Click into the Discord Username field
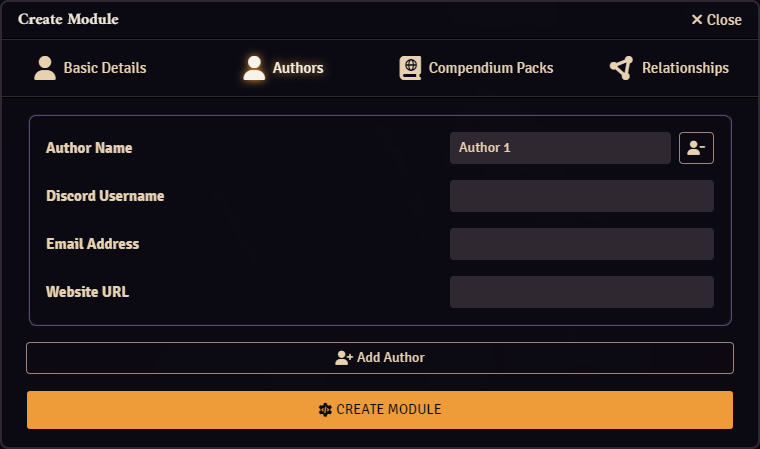The height and width of the screenshot is (449, 760). 582,196
